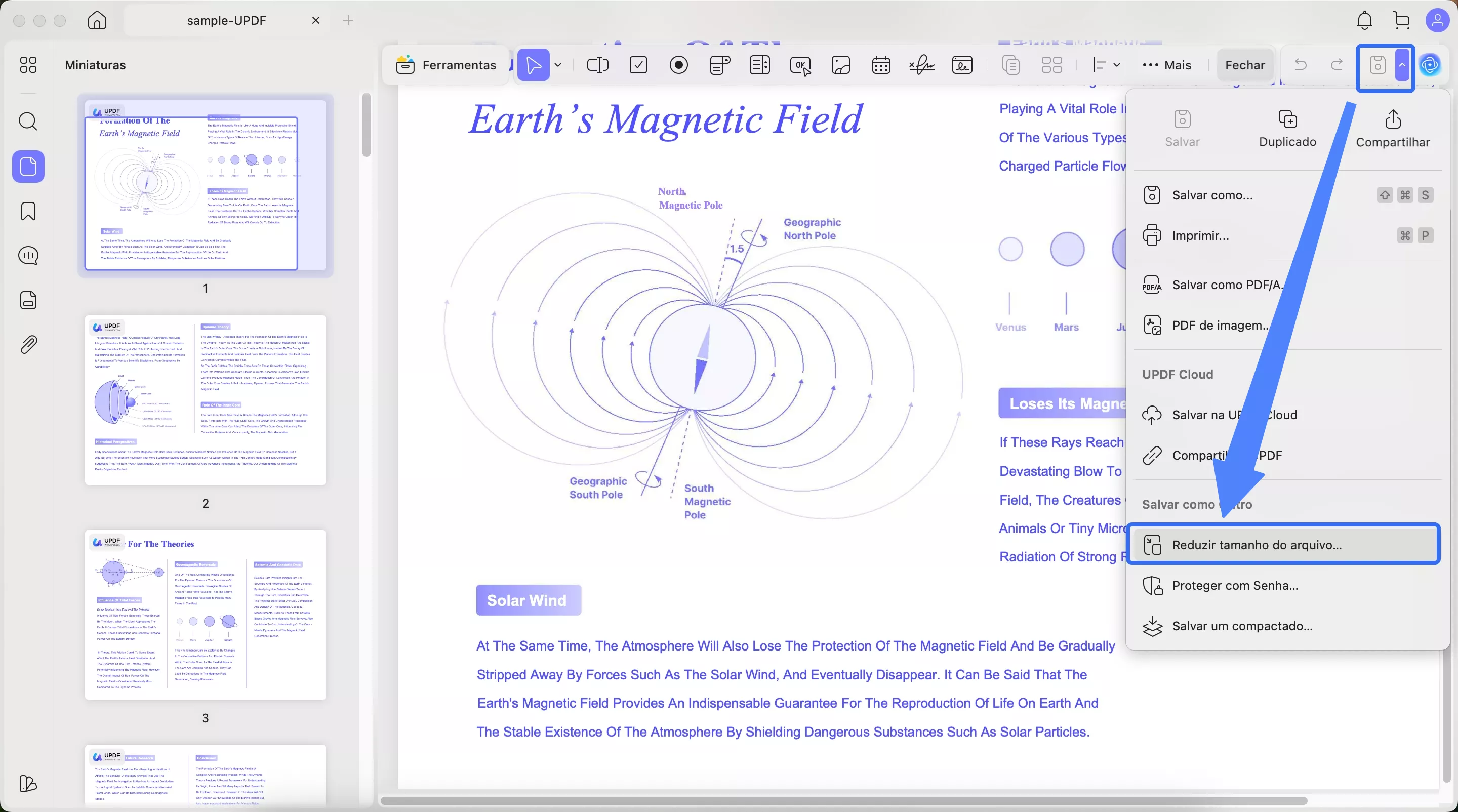Open the Bookmarks sidebar panel

28,211
